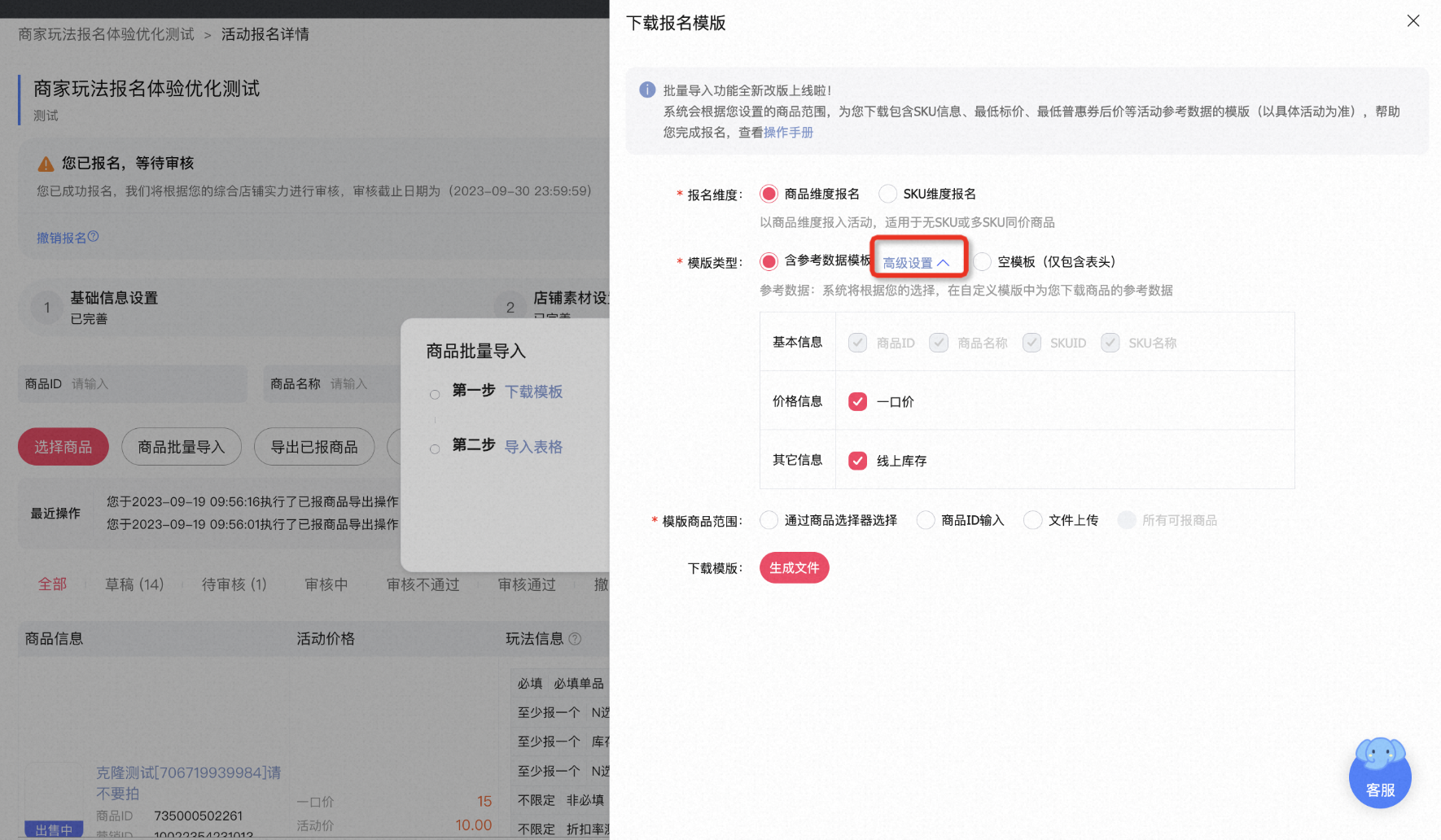
Task: Click 撤销报名 link
Action: [61, 238]
